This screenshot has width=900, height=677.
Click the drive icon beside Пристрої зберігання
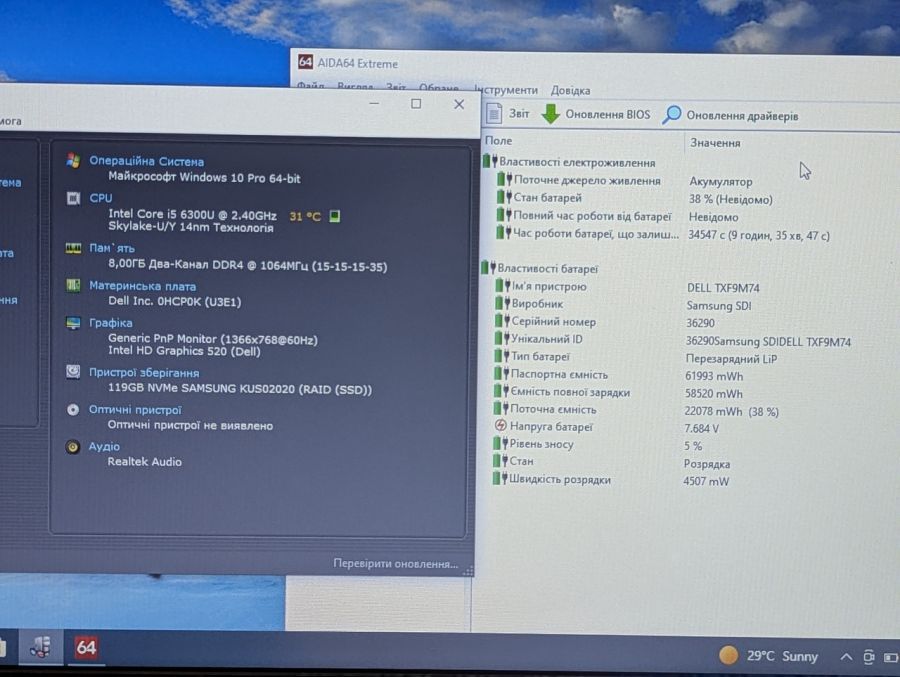click(x=73, y=372)
